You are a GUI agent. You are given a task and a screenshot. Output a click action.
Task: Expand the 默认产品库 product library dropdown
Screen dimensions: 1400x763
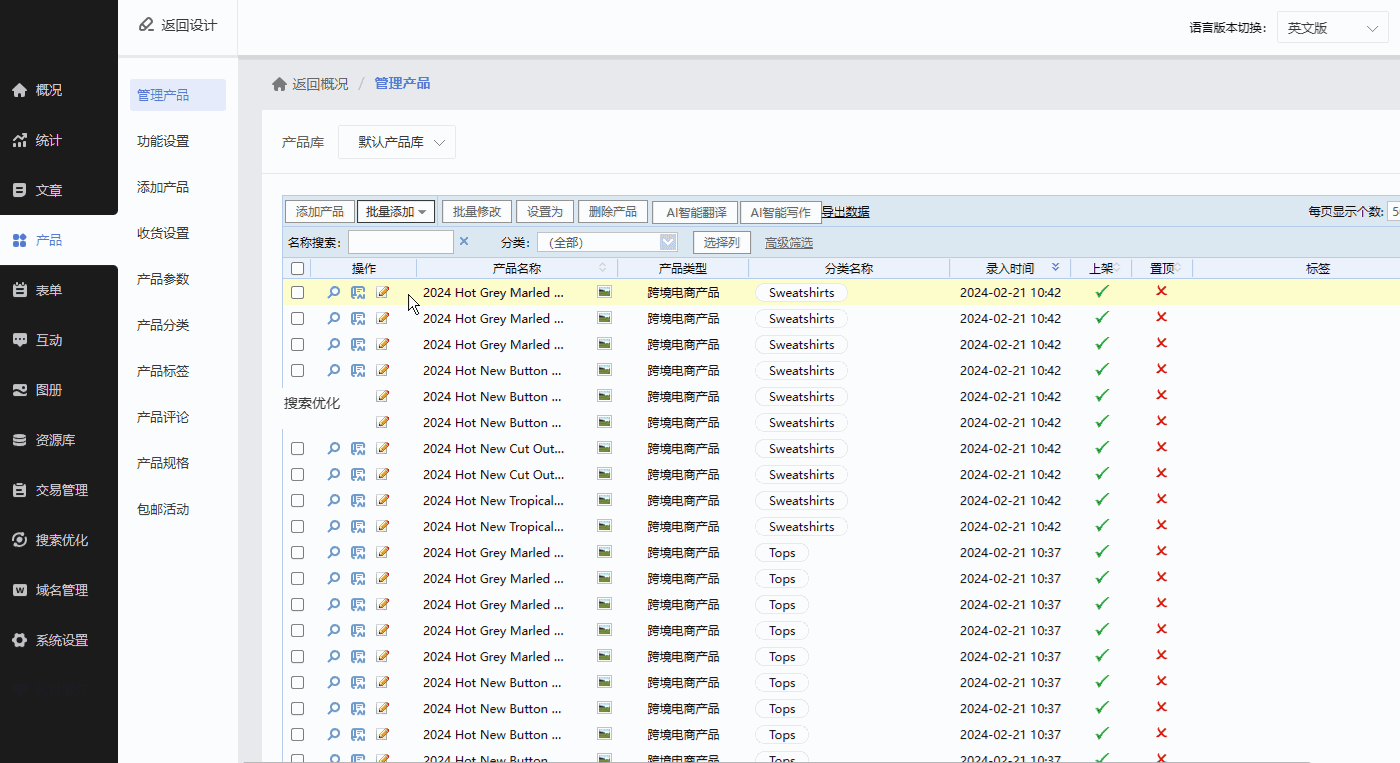click(x=397, y=142)
